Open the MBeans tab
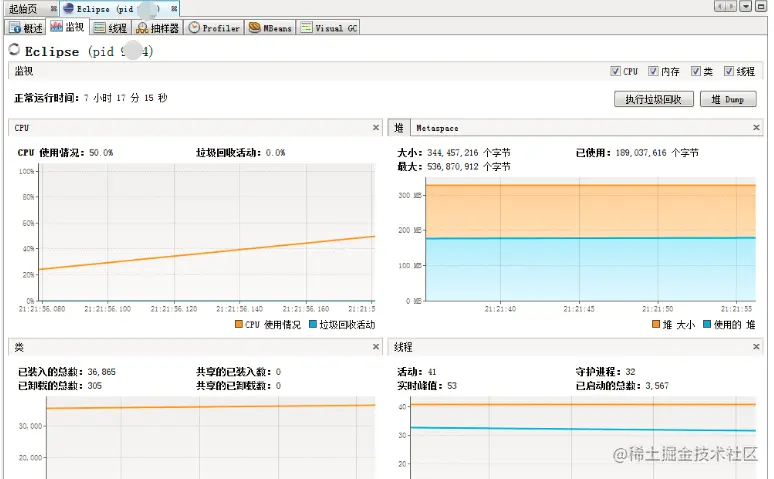This screenshot has width=774, height=479. [271, 28]
